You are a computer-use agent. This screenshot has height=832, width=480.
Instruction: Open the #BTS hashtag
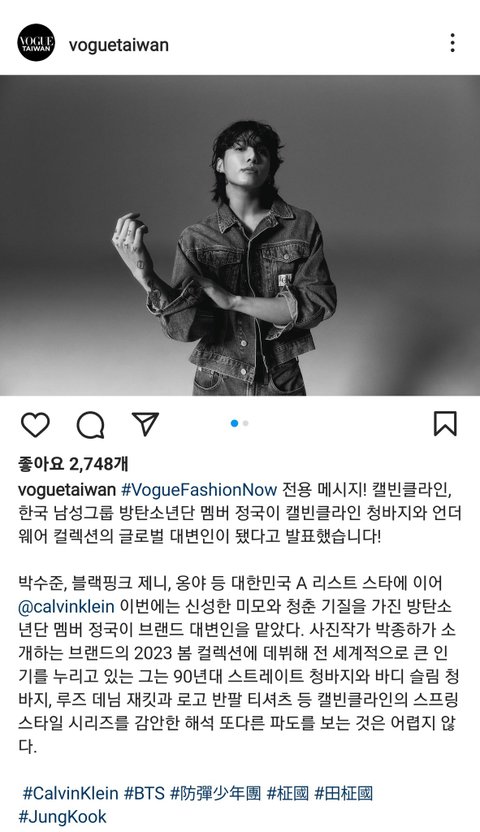[x=144, y=793]
